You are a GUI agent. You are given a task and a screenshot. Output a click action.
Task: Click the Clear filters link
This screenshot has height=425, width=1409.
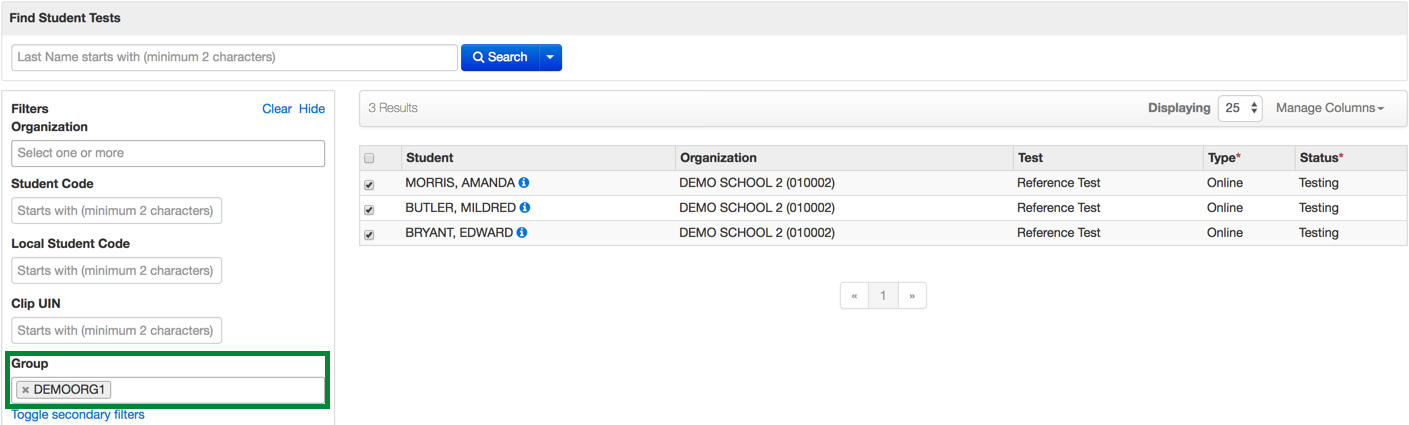click(277, 109)
